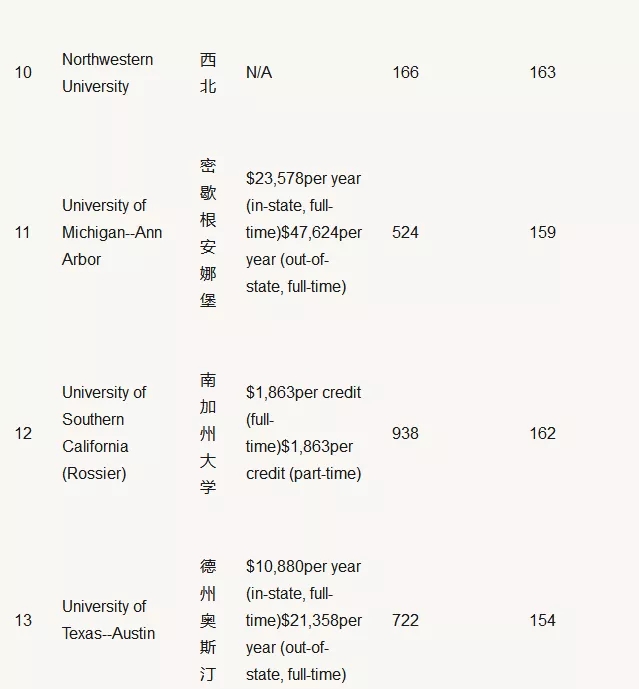Select University of Texas--Austin text
The image size is (639, 689).
coord(109,620)
